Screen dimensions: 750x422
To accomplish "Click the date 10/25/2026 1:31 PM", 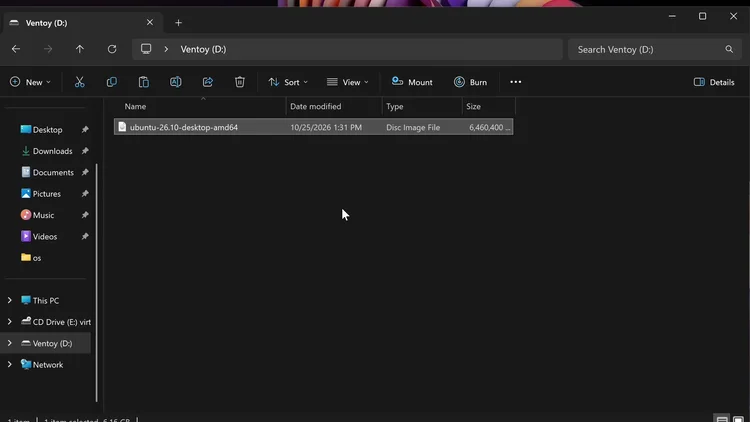I will (x=326, y=127).
